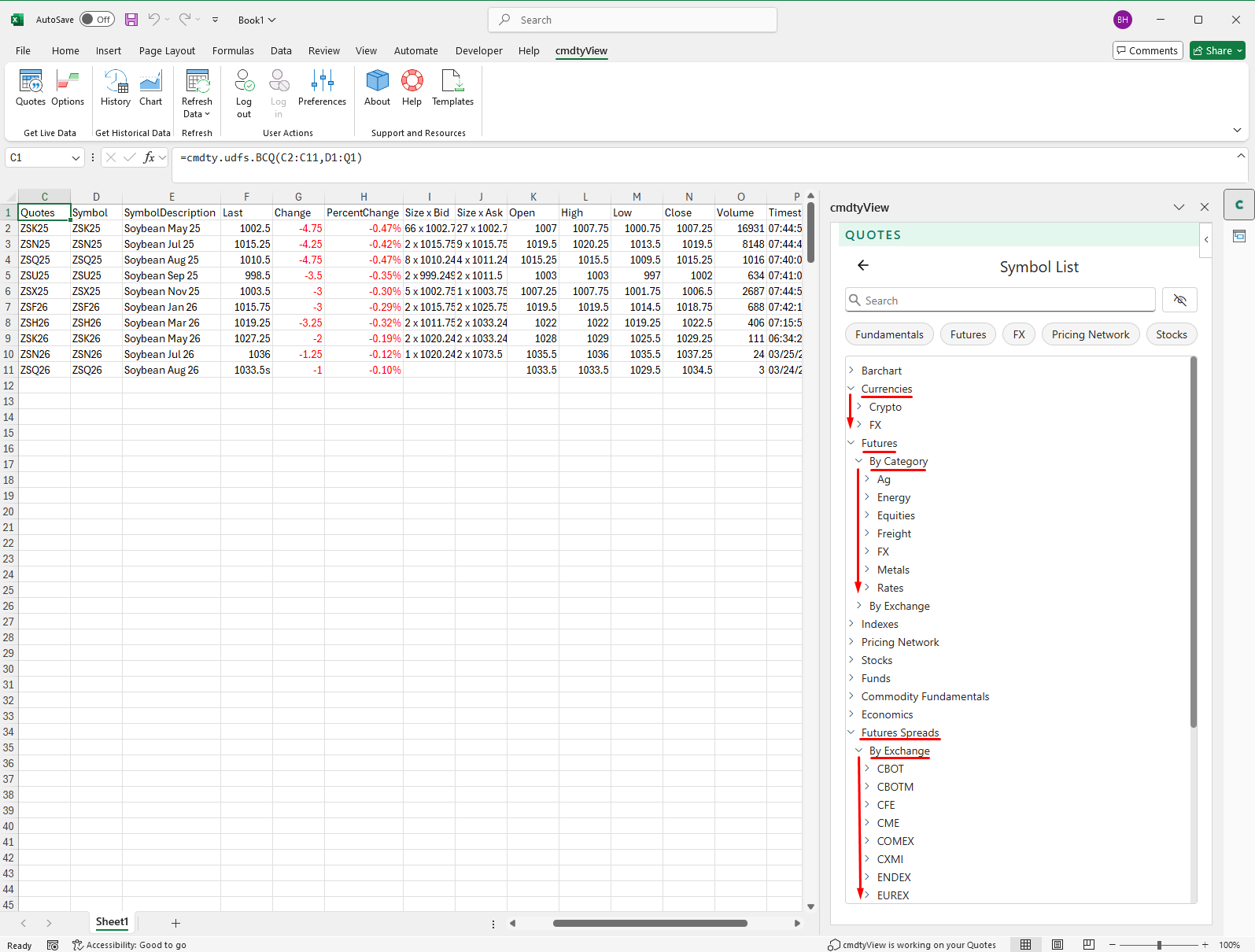
Task: Open the Chart tool in ribbon
Action: click(x=150, y=88)
